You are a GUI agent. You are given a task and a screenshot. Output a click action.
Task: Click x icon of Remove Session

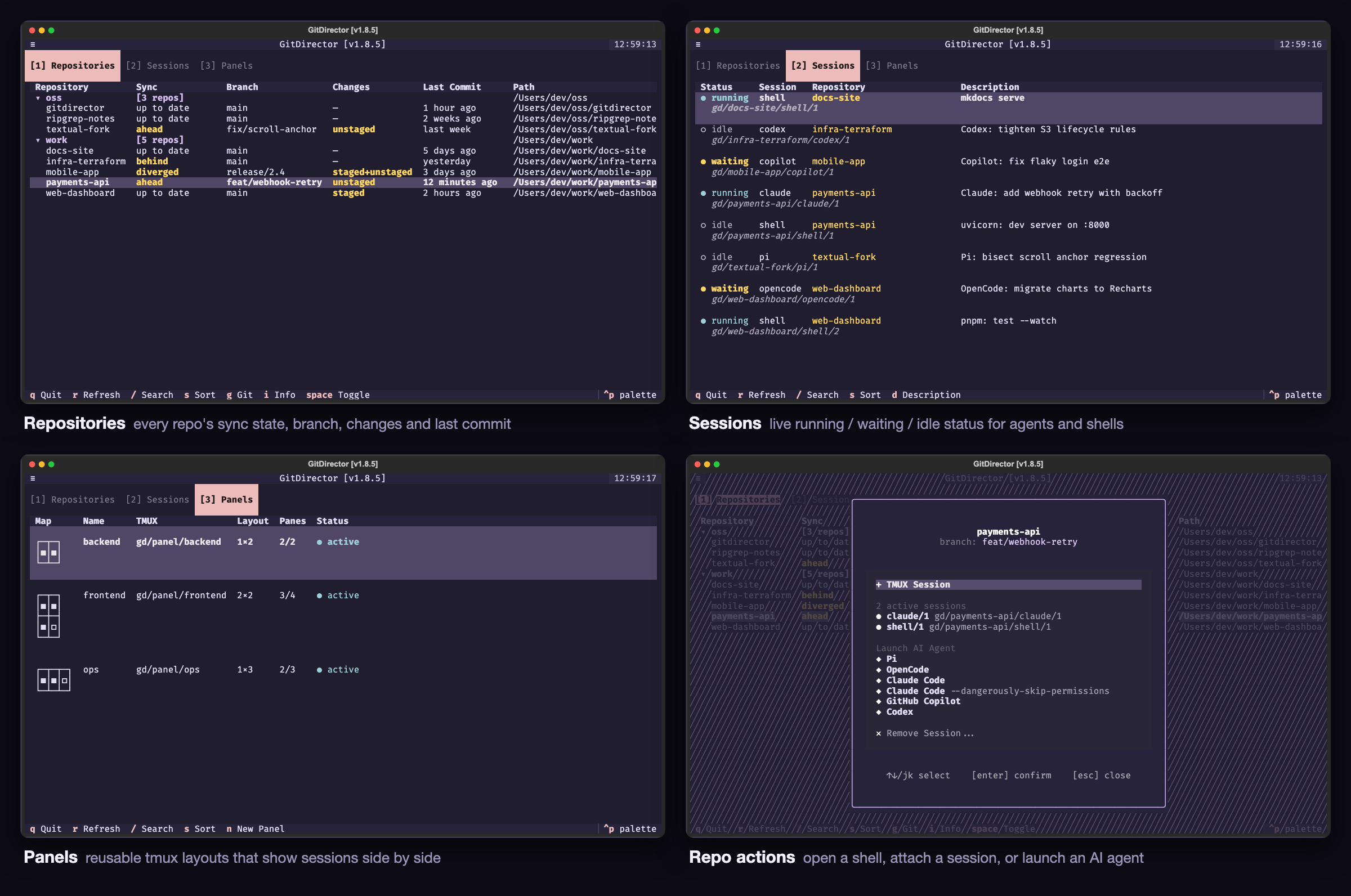(879, 734)
